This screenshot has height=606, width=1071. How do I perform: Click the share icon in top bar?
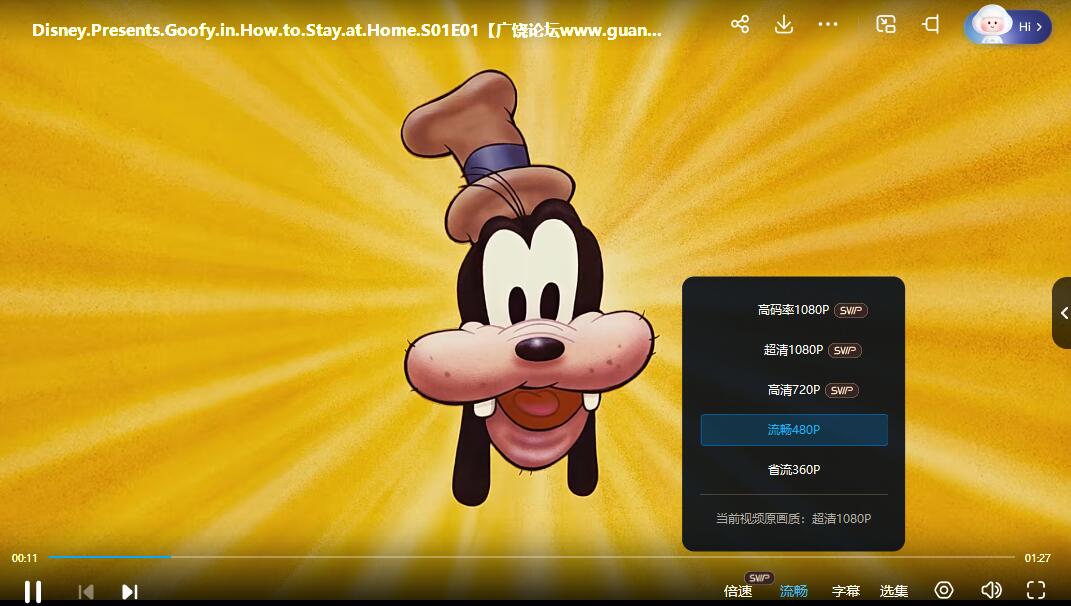coord(740,25)
